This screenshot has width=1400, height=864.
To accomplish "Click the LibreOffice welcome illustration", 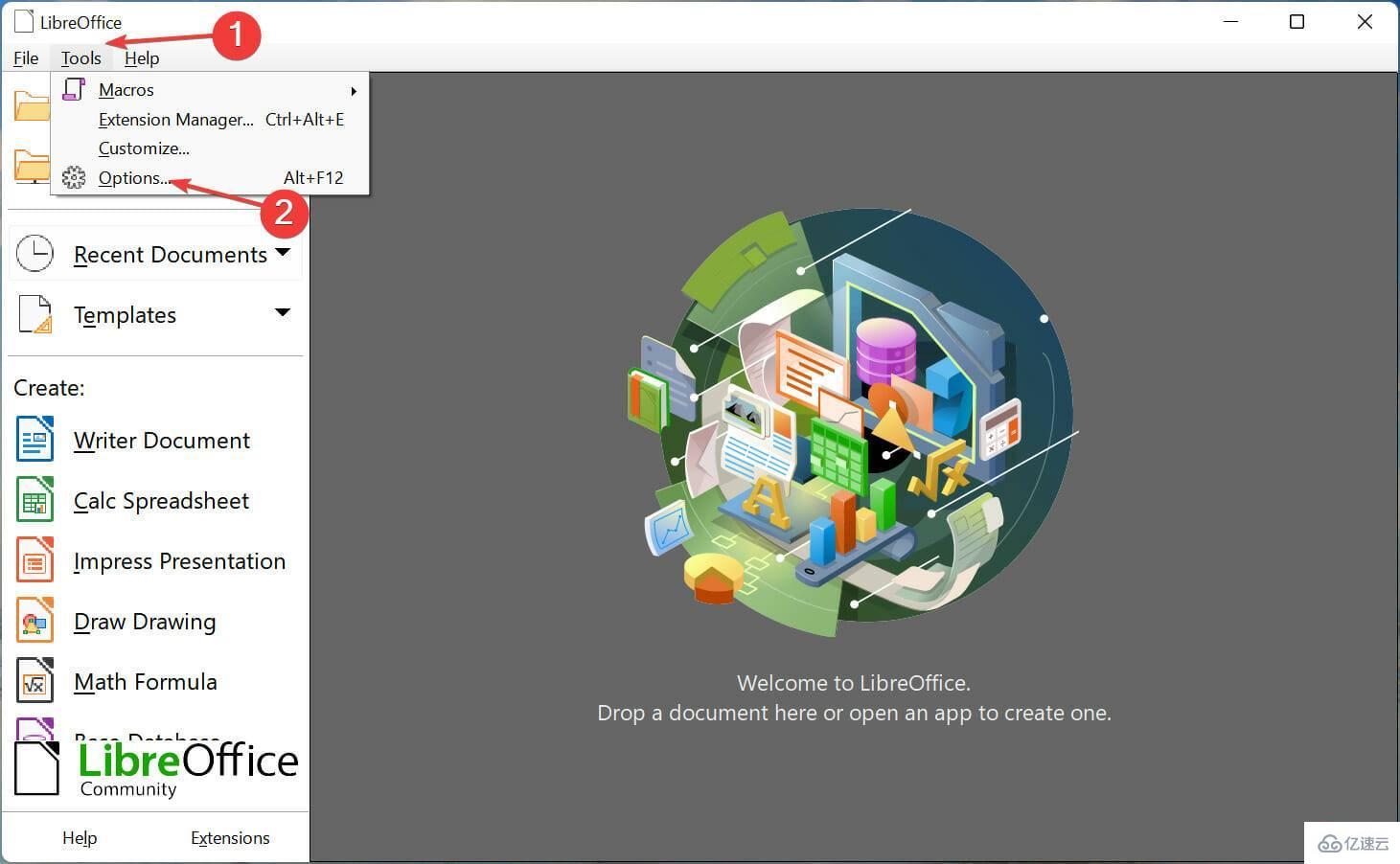I will pos(854,422).
